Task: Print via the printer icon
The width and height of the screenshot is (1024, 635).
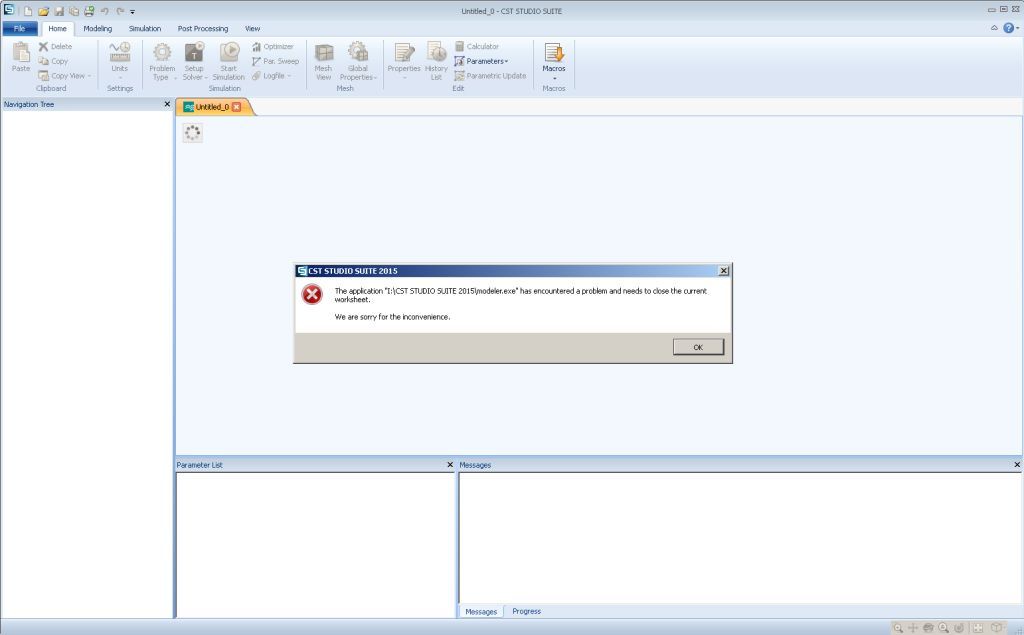Action: pos(89,11)
